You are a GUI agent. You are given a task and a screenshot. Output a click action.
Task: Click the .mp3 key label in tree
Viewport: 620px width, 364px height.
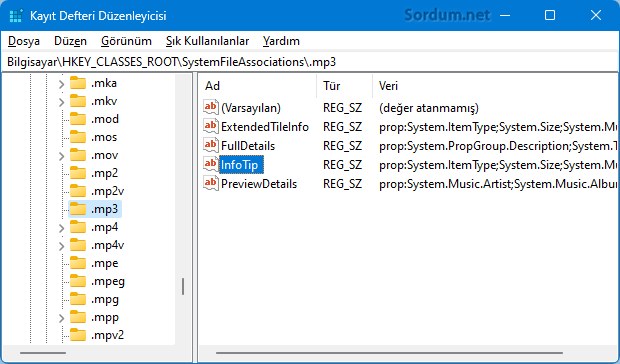104,209
